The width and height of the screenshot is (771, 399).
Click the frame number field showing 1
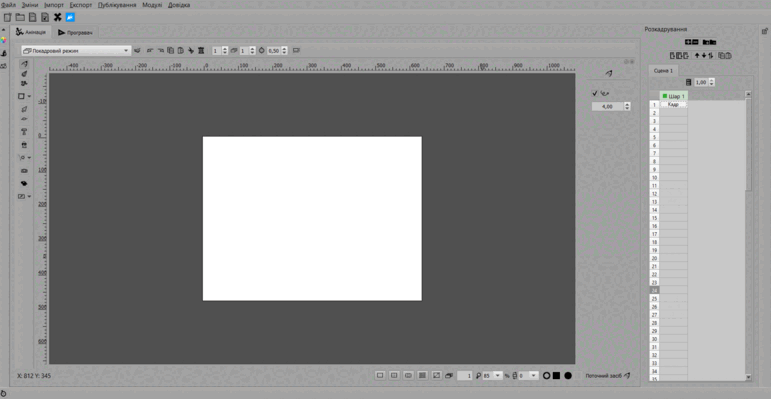[465, 375]
